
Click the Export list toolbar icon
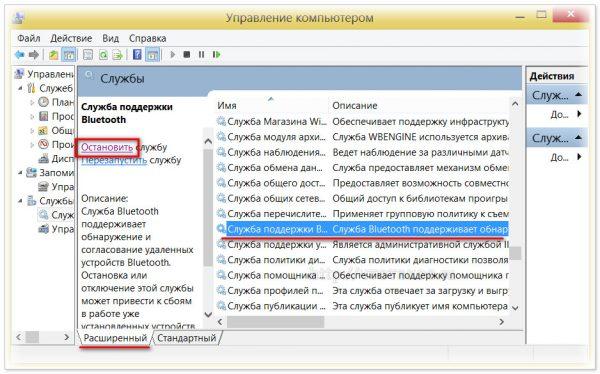click(117, 55)
